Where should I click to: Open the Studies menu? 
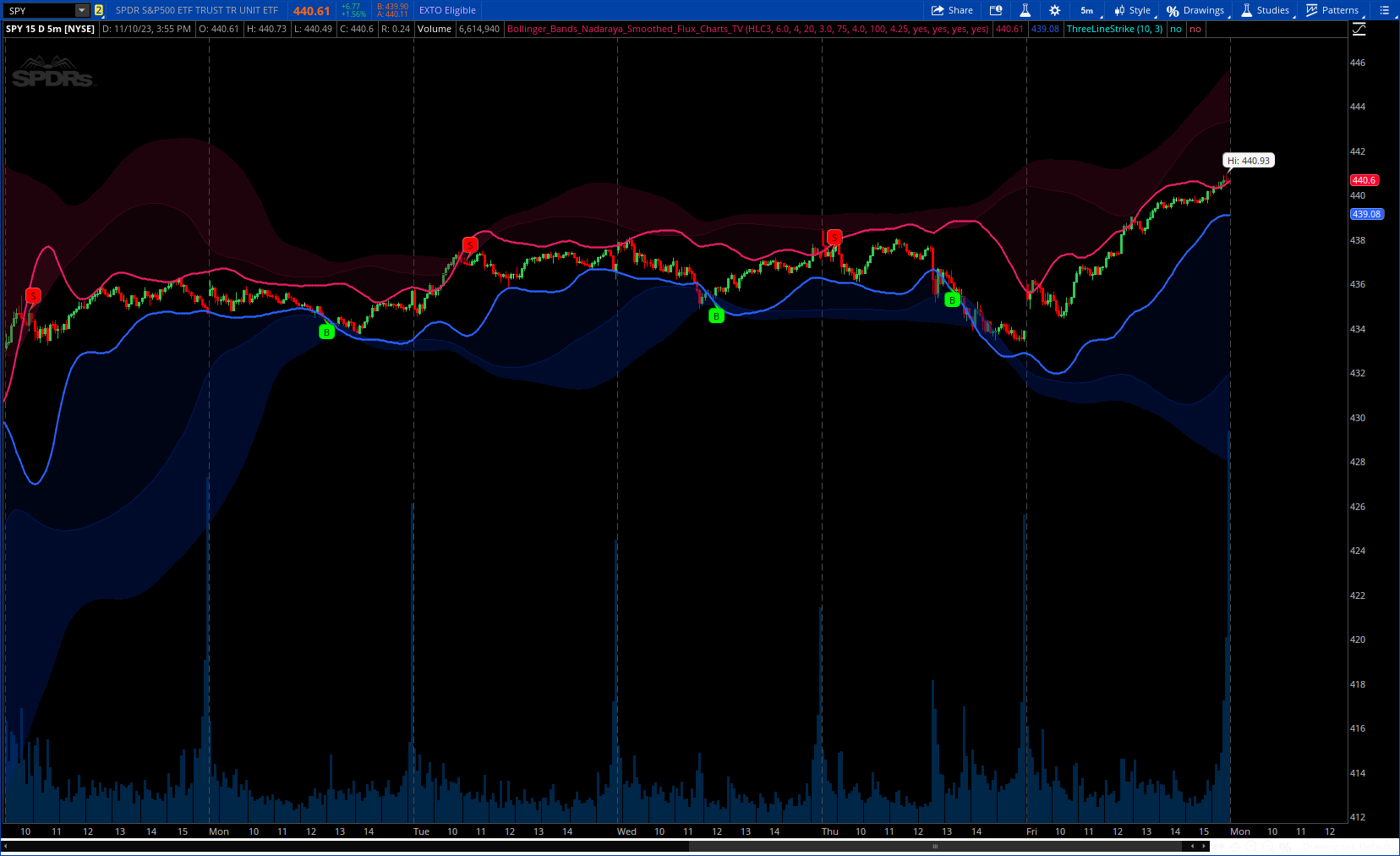coord(1266,10)
